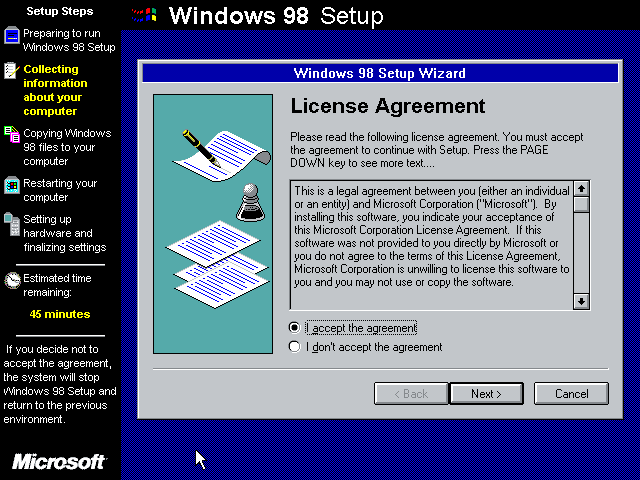Click the "45 minutes" remaining time text
This screenshot has width=640, height=480.
(60, 314)
